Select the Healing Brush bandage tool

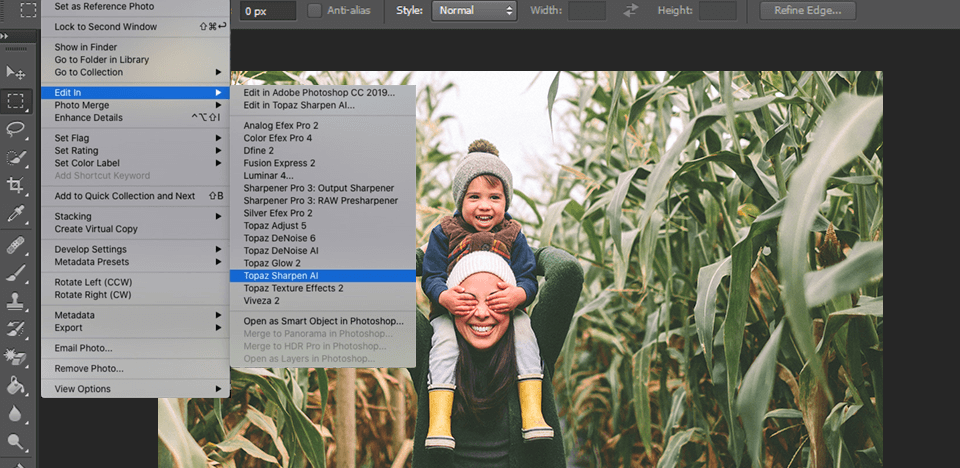click(x=15, y=245)
